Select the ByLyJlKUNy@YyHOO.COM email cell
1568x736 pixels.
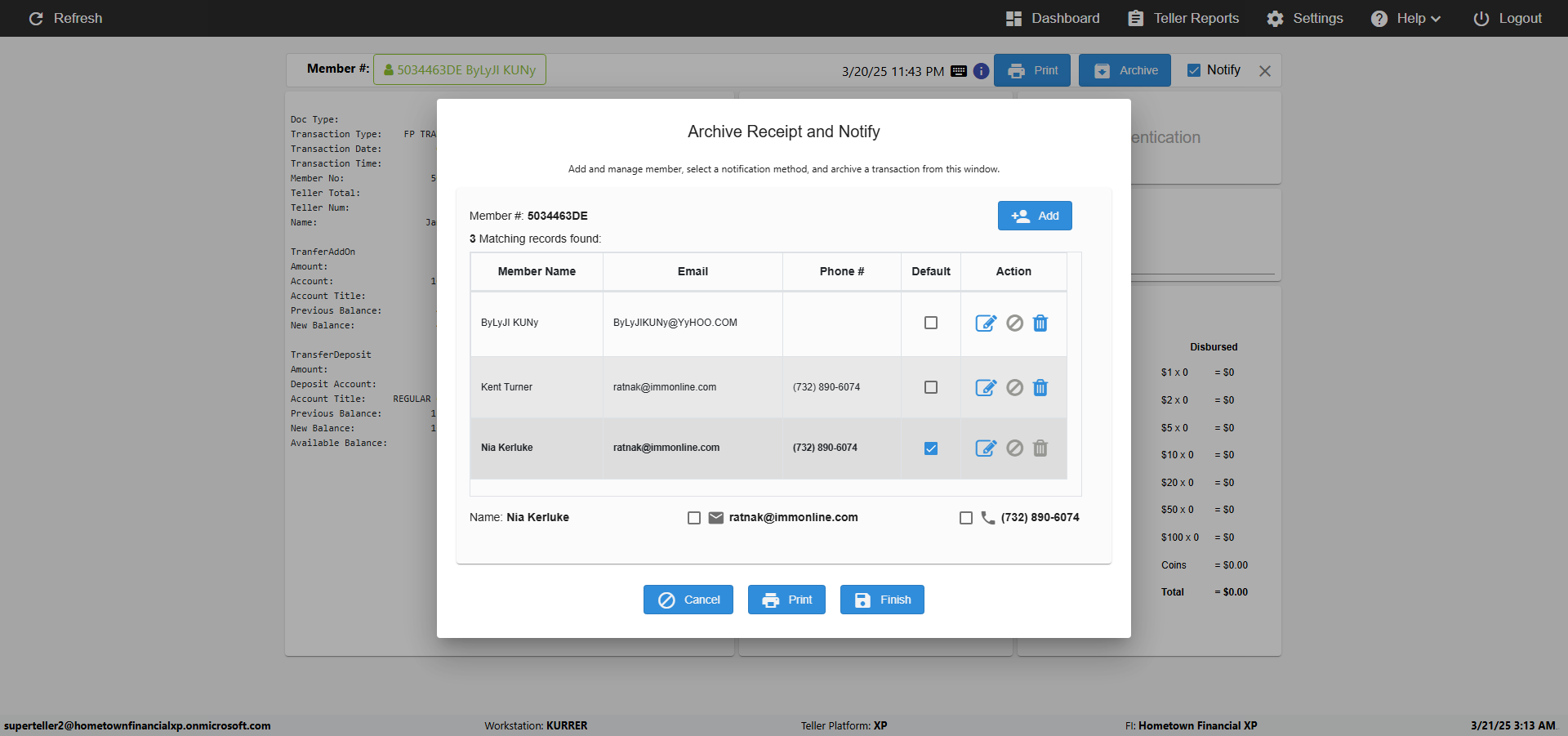tap(693, 323)
